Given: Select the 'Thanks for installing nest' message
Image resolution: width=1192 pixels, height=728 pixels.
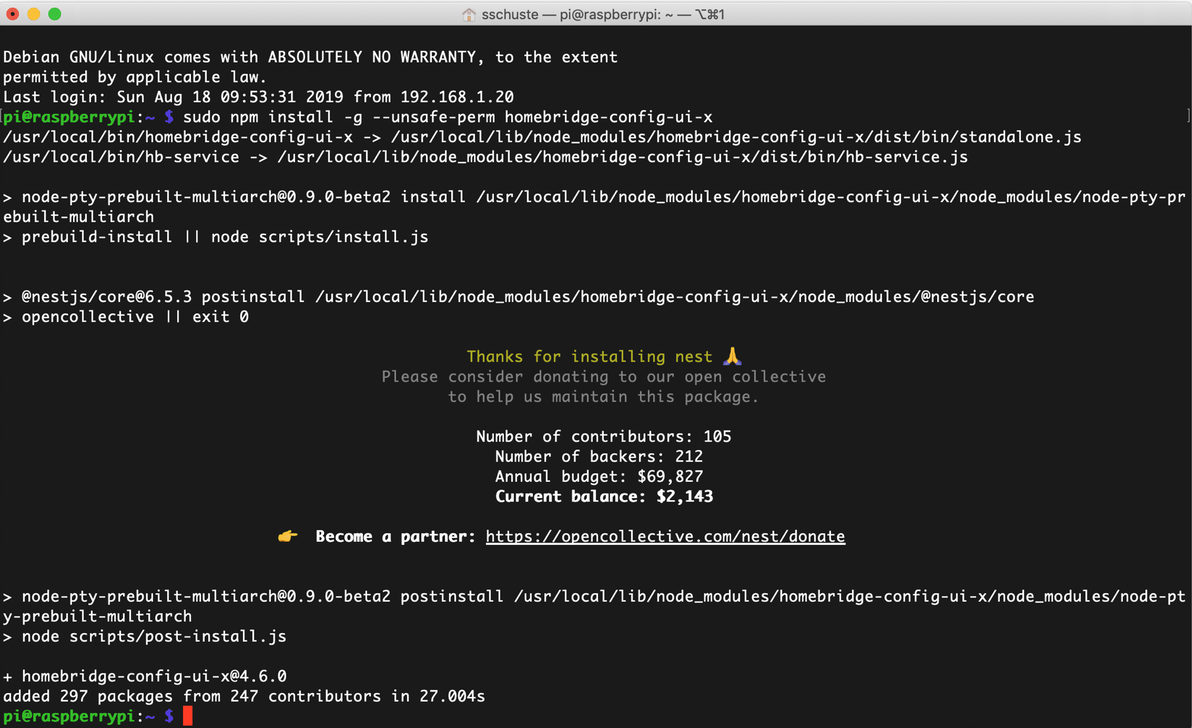Looking at the screenshot, I should coord(590,356).
